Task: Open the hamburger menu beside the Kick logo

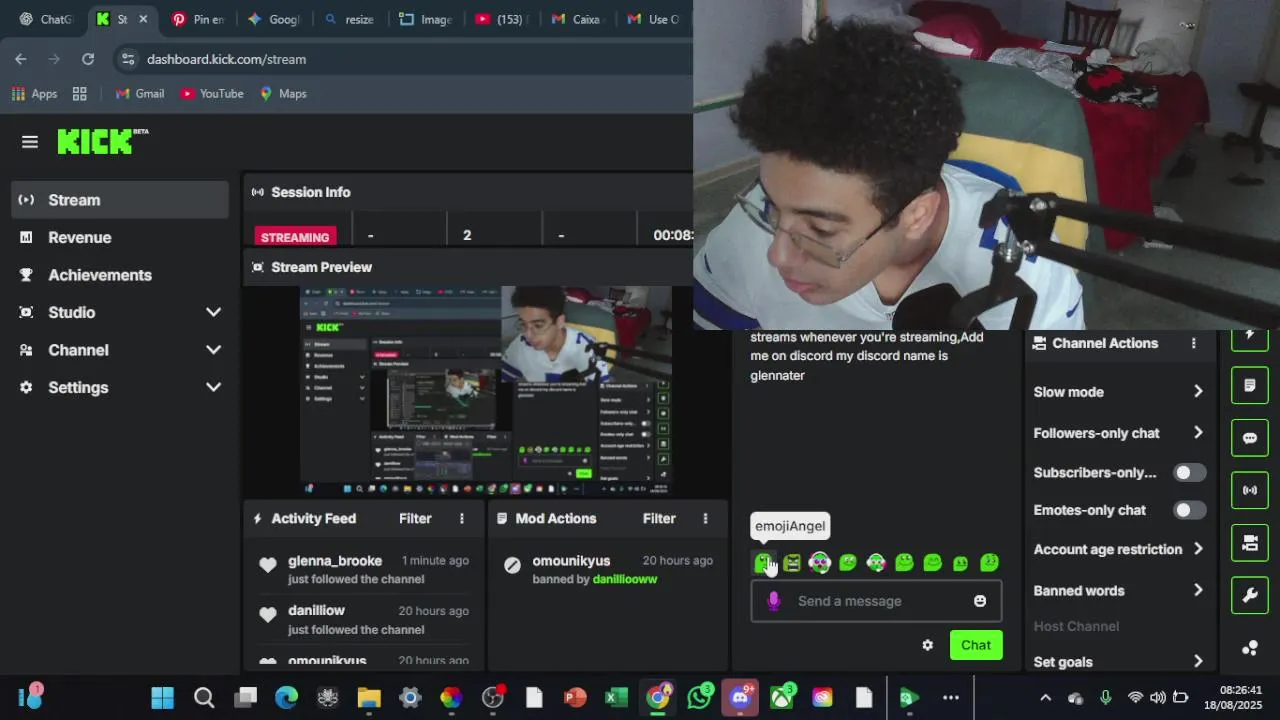Action: click(30, 142)
